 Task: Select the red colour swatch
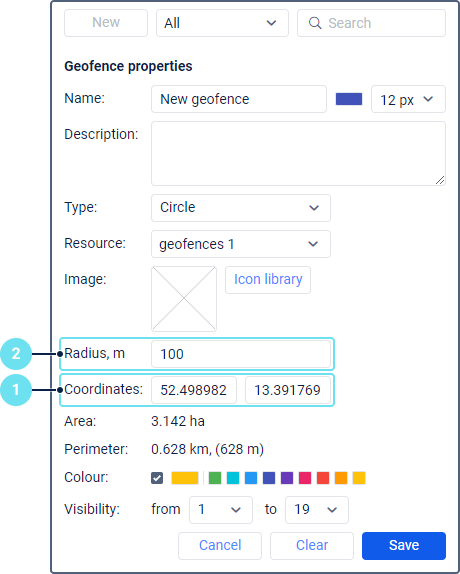(x=323, y=478)
